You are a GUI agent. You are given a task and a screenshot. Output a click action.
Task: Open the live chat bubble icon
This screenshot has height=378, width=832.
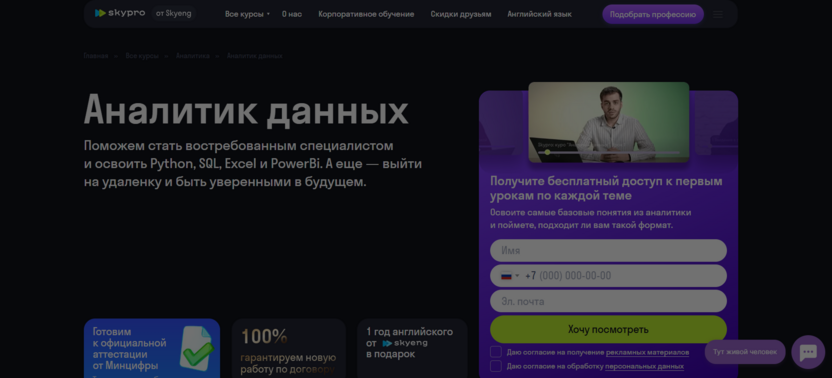coord(808,352)
